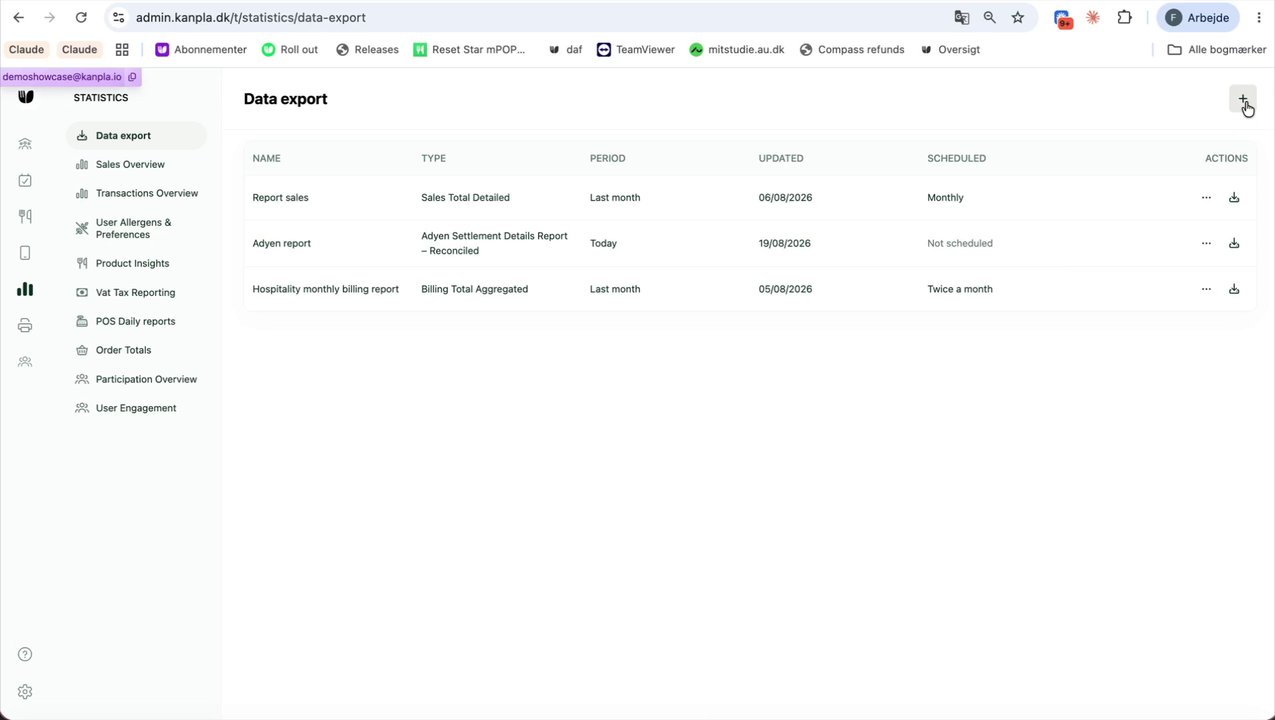The image size is (1275, 720).
Task: Copy the demoshowcase@kanpla.io email
Action: tap(132, 77)
